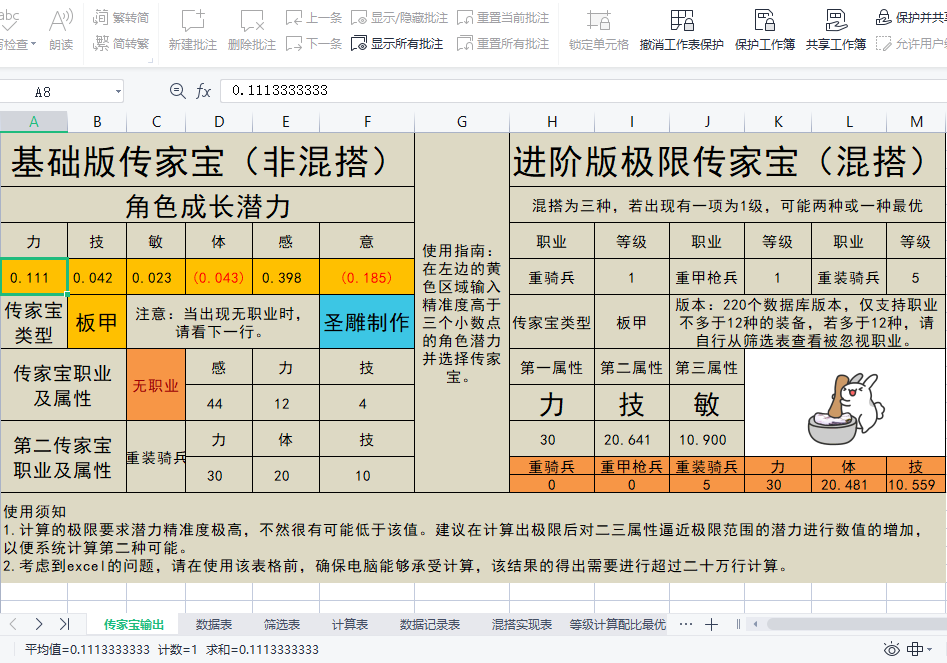The height and width of the screenshot is (663, 947).
Task: Toggle 显示所有批注 show all comments
Action: click(397, 43)
